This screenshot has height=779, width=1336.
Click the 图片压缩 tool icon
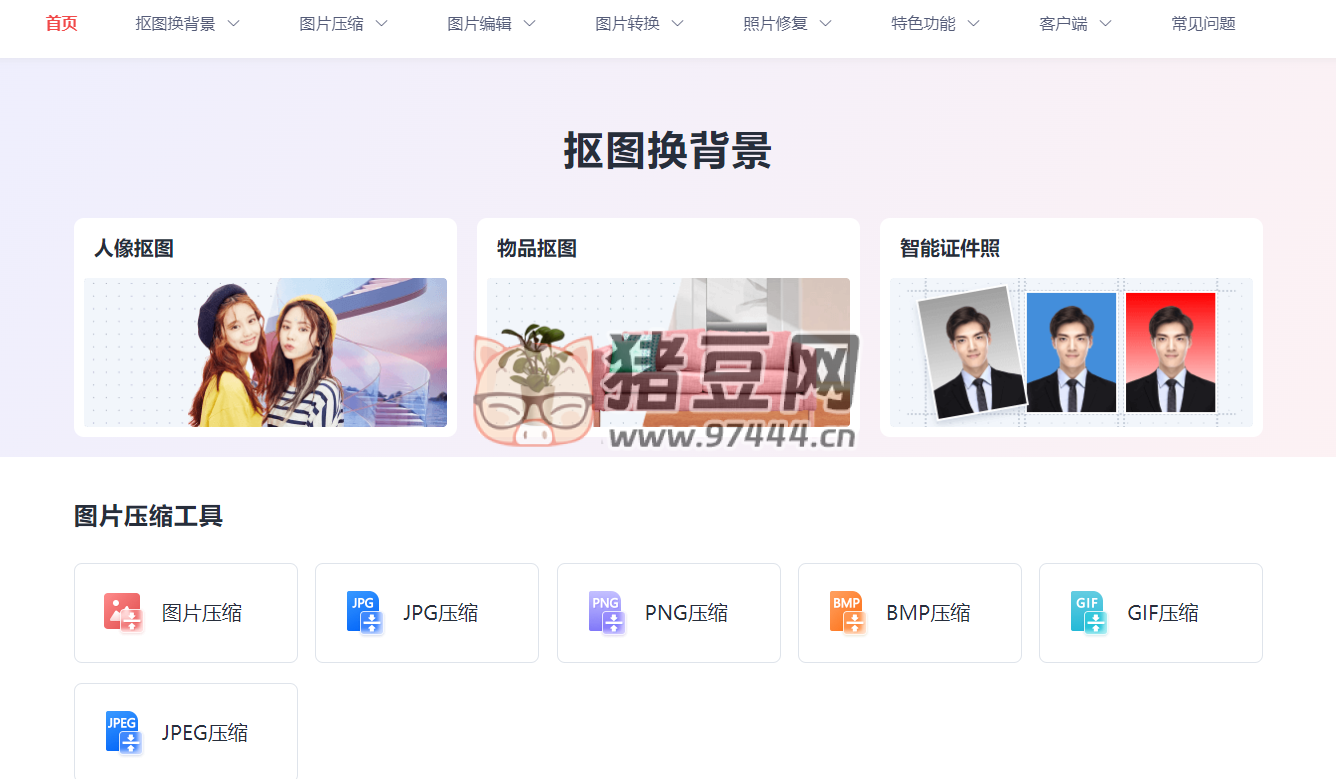(123, 612)
